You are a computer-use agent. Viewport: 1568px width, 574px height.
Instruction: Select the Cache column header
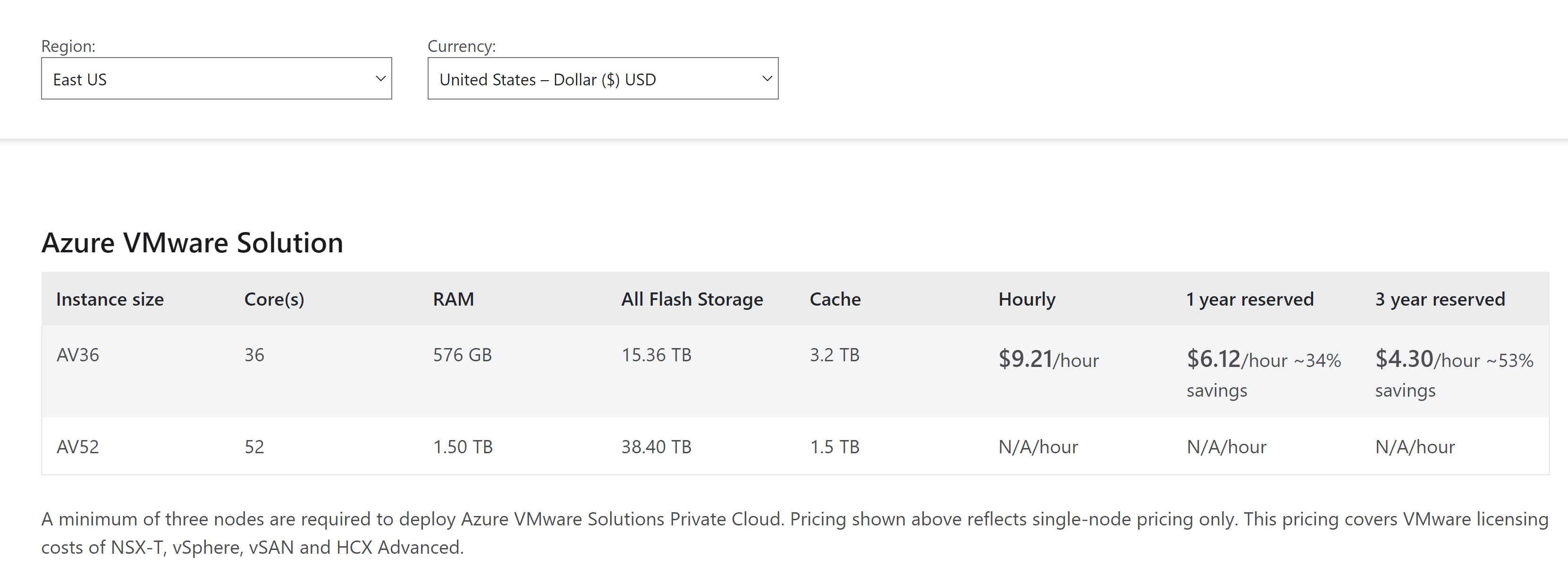click(835, 299)
